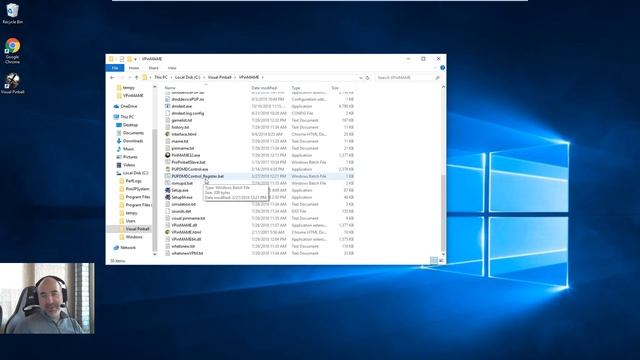Screen dimensions: 640x360
Task: Select Videos in the navigation pane
Action: click(x=129, y=165)
